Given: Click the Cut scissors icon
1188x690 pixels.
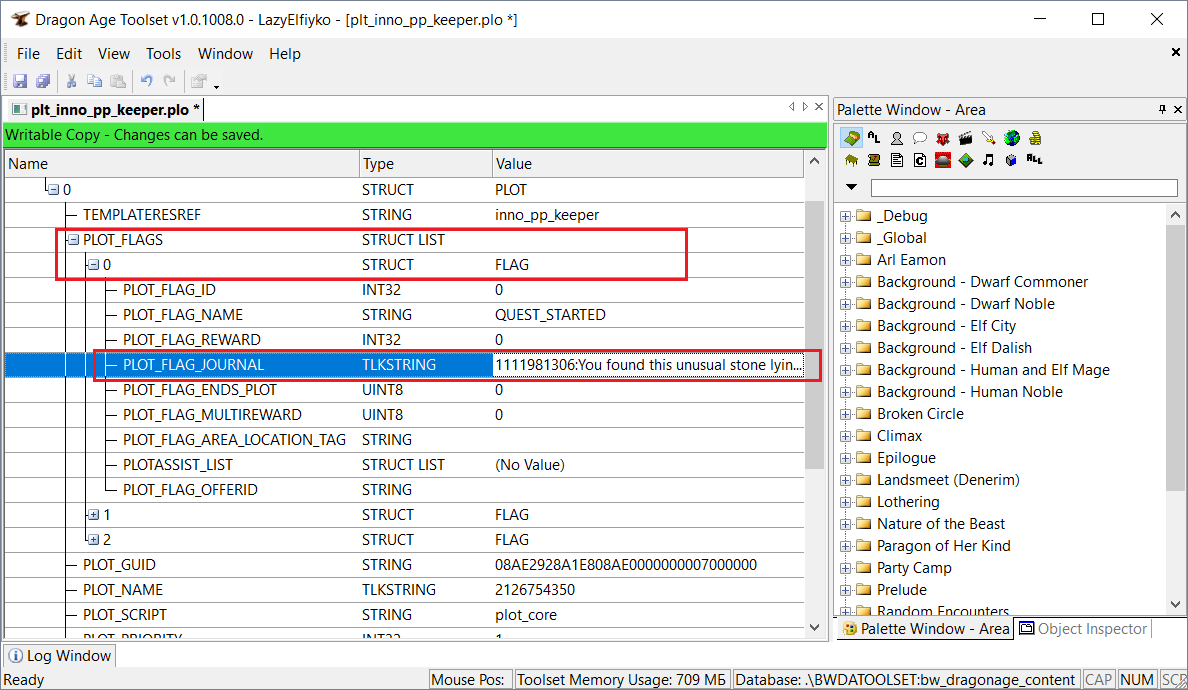Looking at the screenshot, I should coord(71,81).
